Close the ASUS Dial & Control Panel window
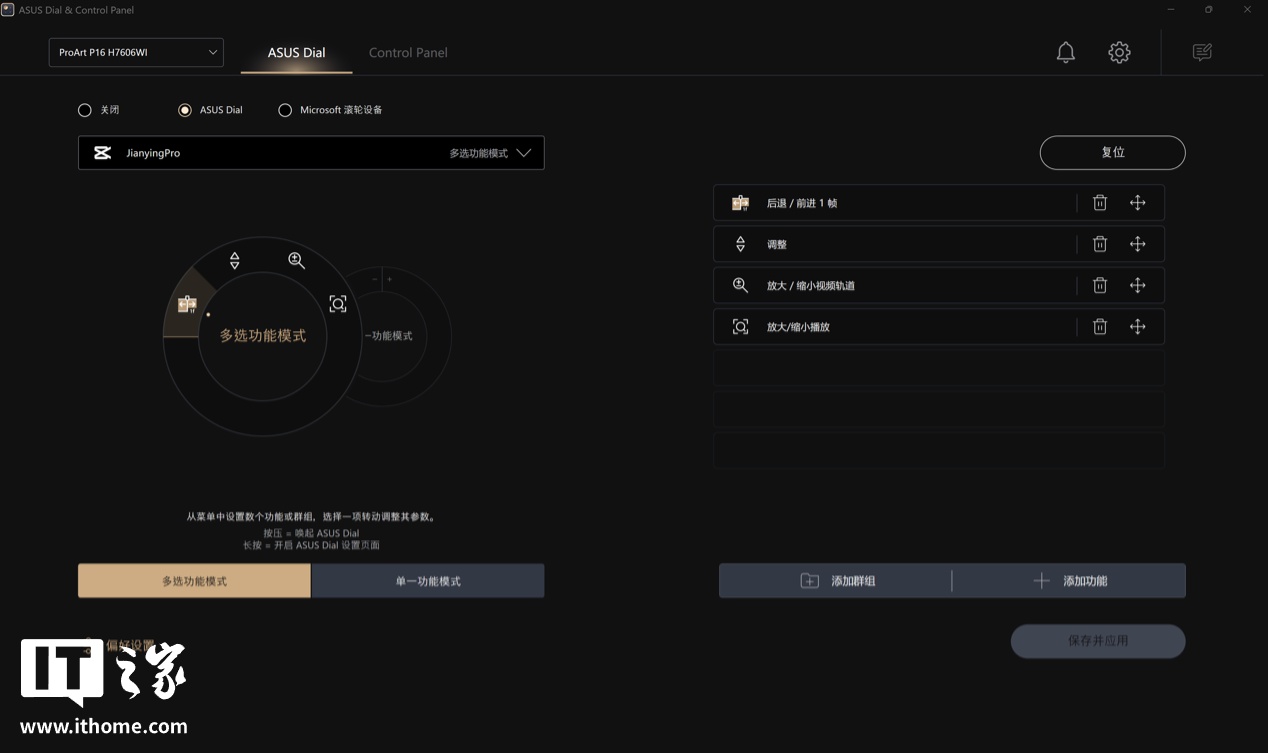The image size is (1268, 753). [1246, 9]
